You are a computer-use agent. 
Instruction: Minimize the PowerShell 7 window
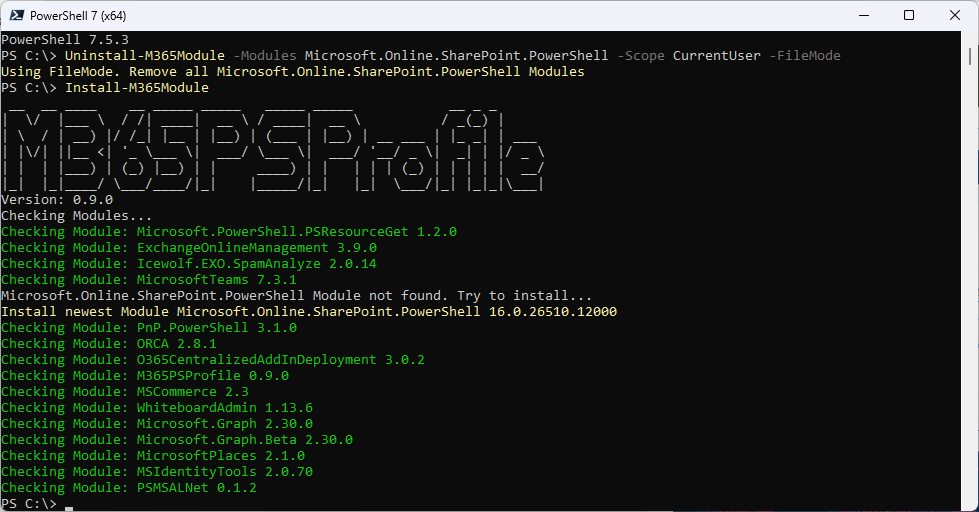point(864,15)
